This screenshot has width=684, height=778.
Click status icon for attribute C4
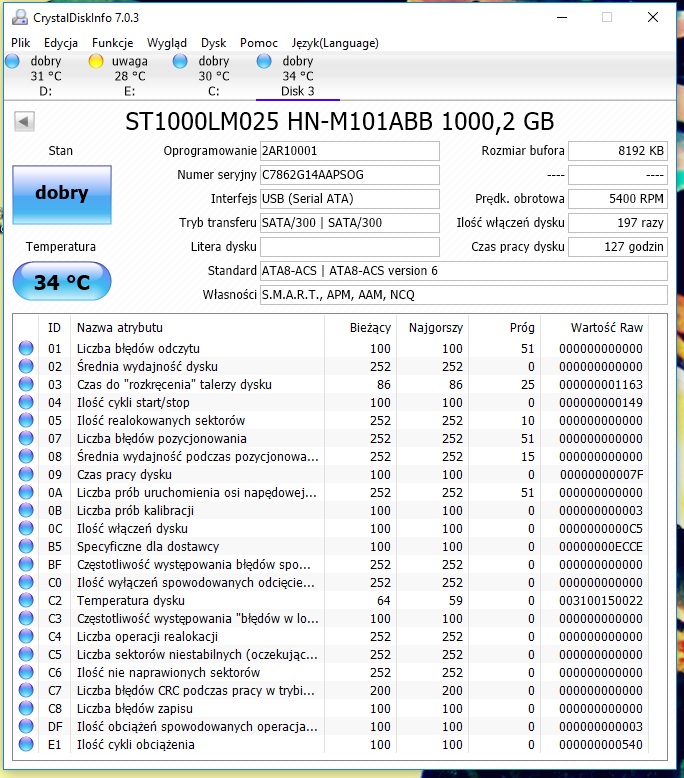coord(26,636)
